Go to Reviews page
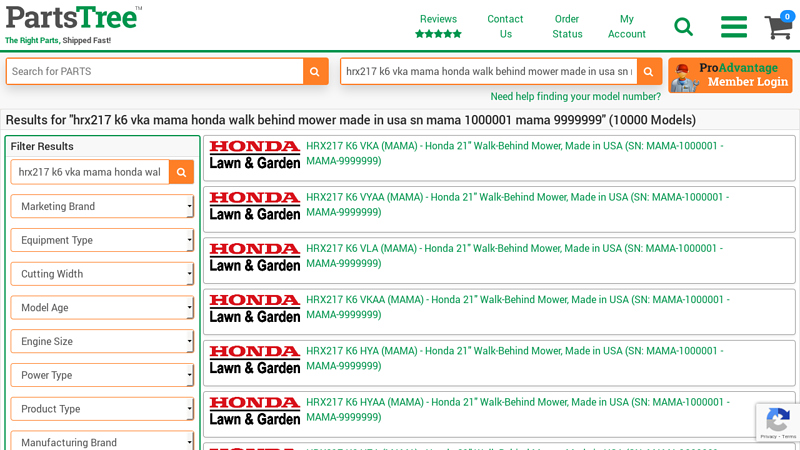Viewport: 800px width, 450px height. point(438,19)
